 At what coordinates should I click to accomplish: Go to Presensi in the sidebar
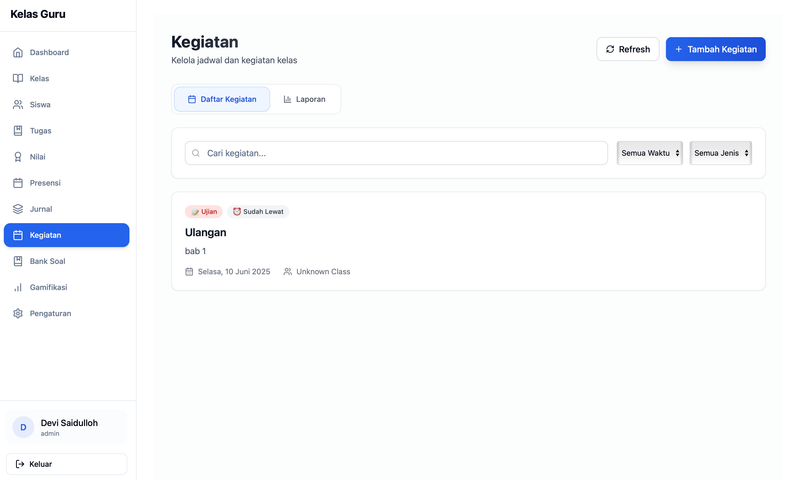click(x=45, y=183)
